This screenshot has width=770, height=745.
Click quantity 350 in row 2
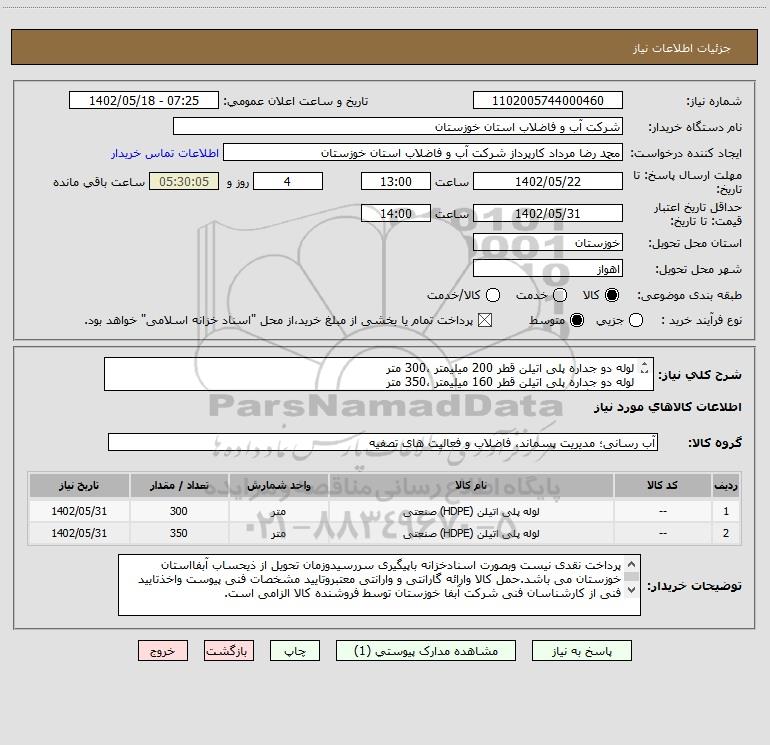(x=179, y=533)
